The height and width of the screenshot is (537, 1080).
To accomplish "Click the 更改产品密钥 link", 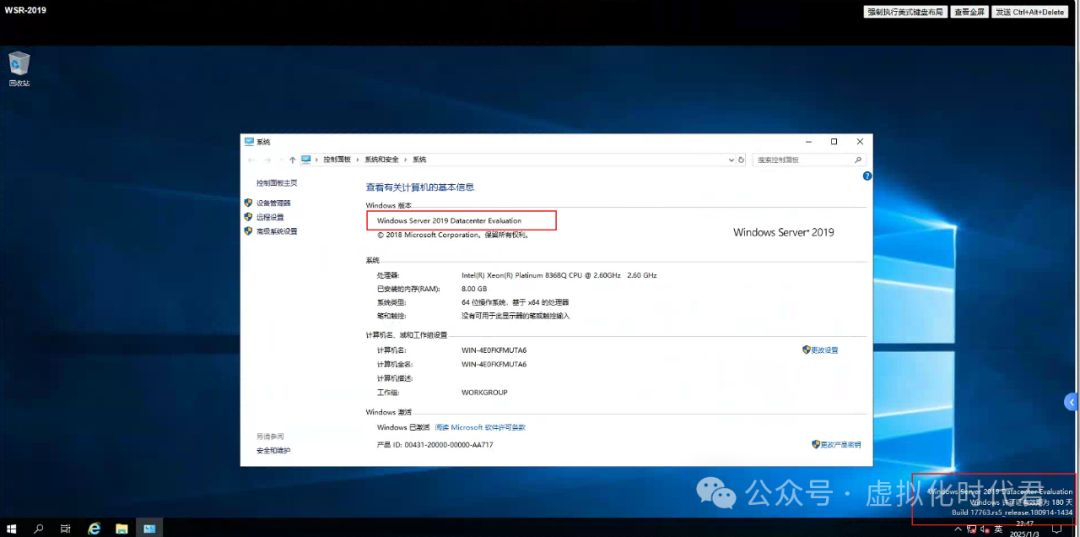I will tap(840, 445).
